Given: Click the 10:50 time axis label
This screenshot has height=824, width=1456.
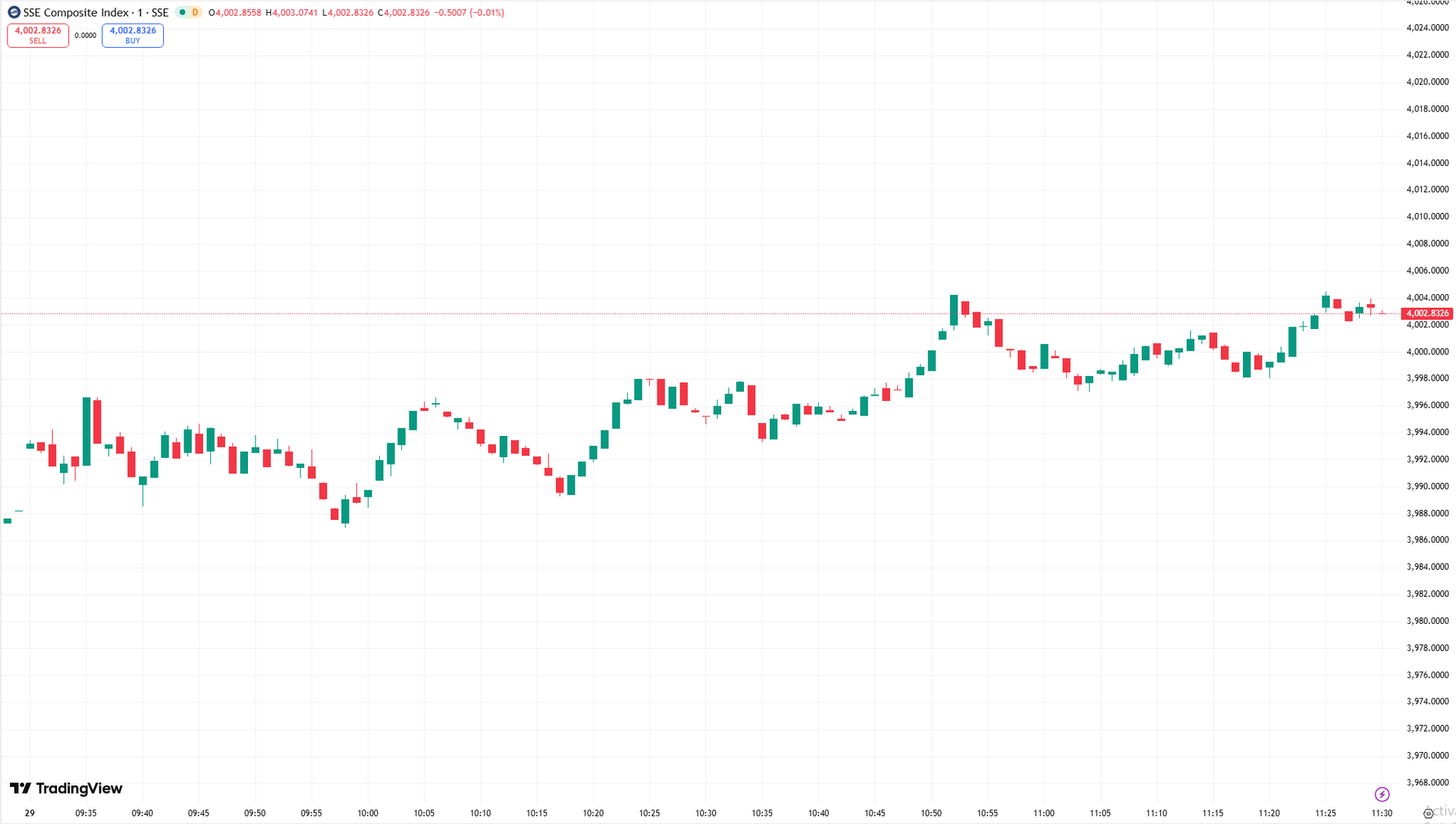Looking at the screenshot, I should [x=931, y=813].
